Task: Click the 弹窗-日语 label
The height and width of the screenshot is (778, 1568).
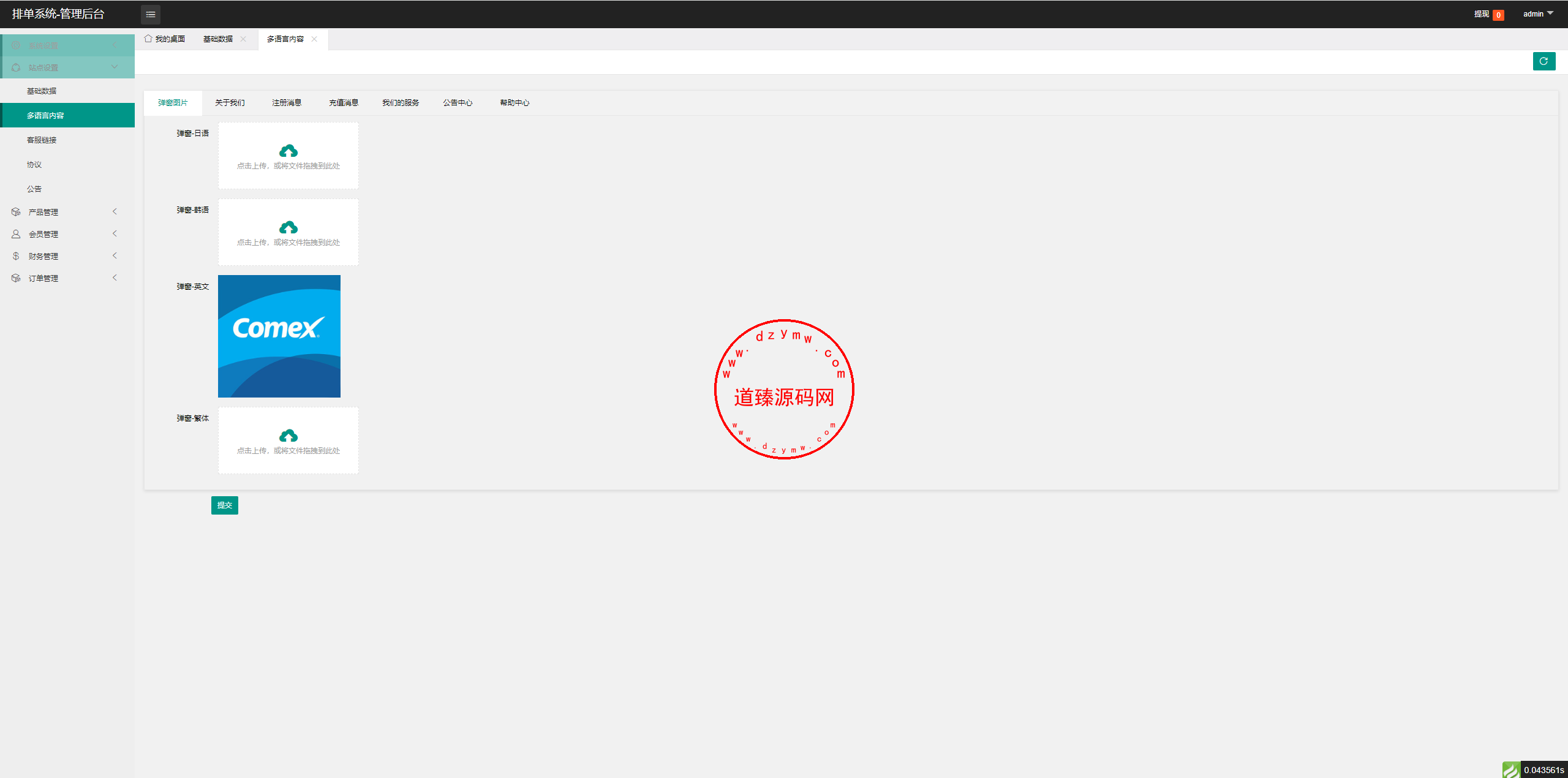Action: [x=193, y=134]
